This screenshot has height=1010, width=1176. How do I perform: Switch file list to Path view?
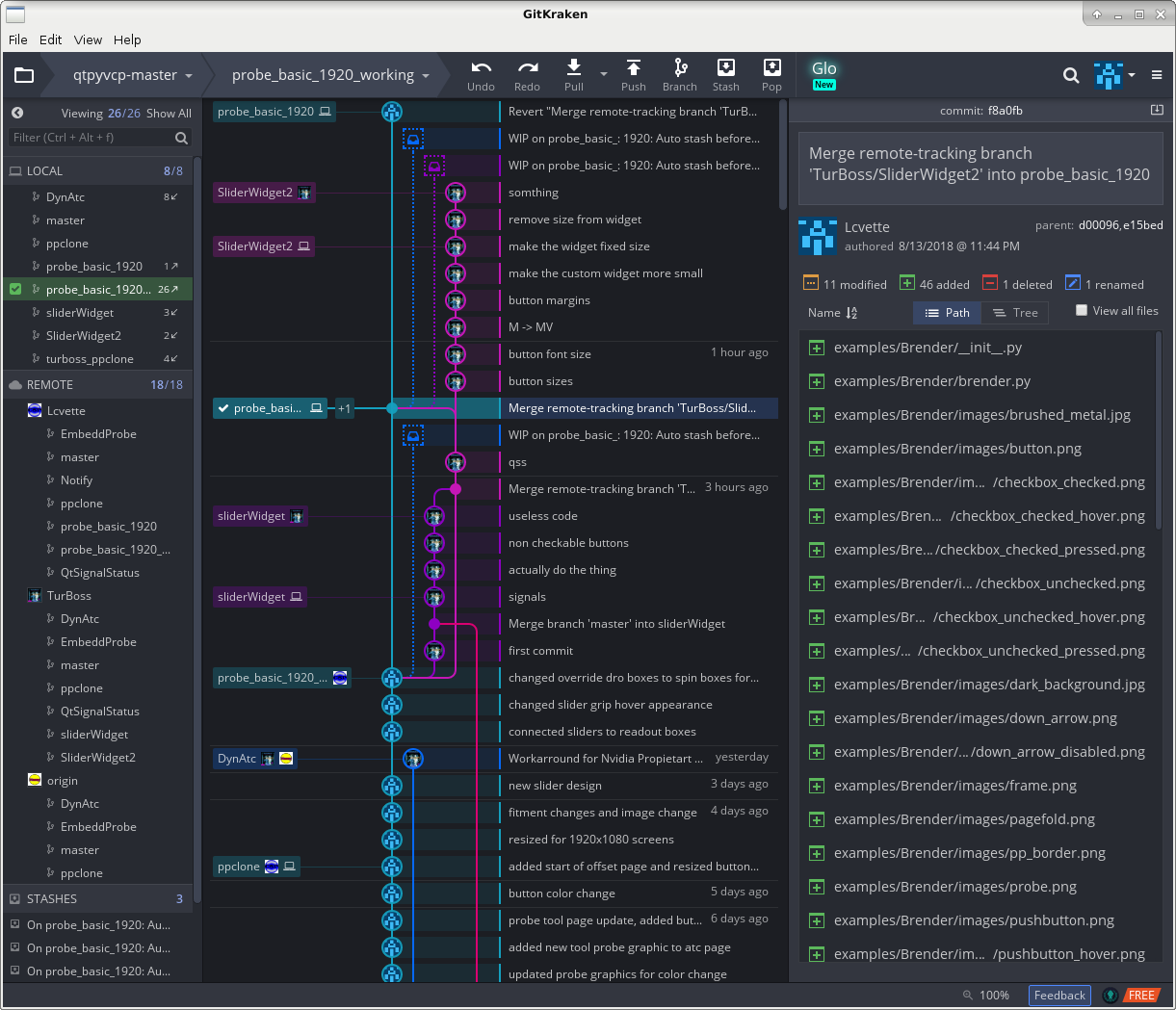(x=948, y=313)
